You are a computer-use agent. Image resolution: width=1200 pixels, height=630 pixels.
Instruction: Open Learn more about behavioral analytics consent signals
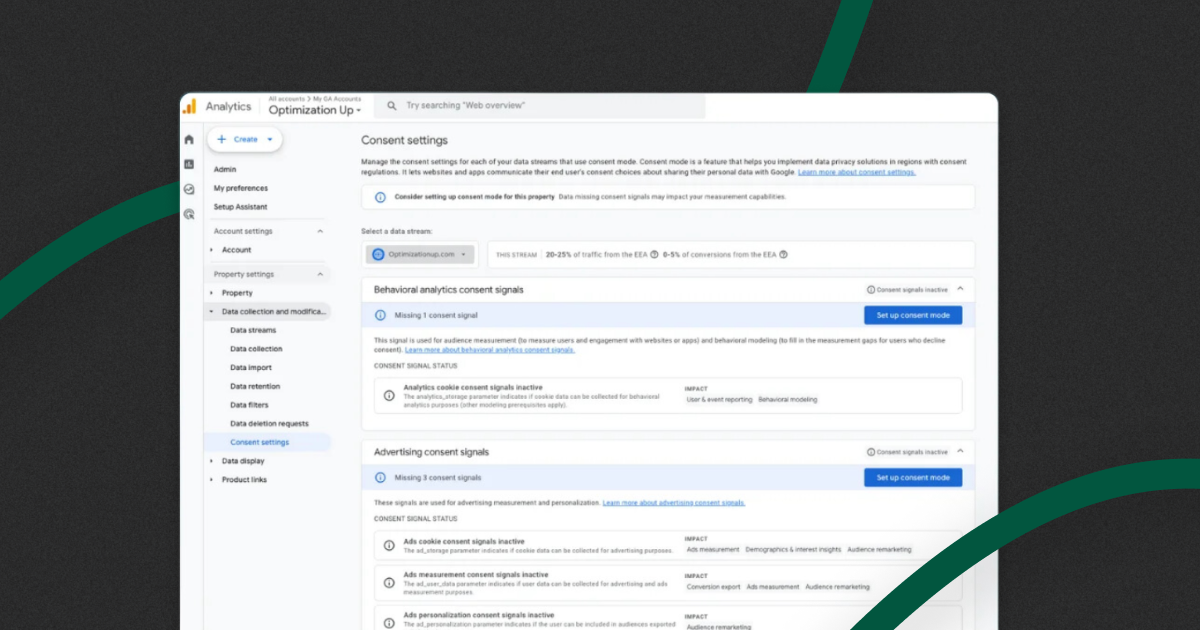tap(490, 350)
